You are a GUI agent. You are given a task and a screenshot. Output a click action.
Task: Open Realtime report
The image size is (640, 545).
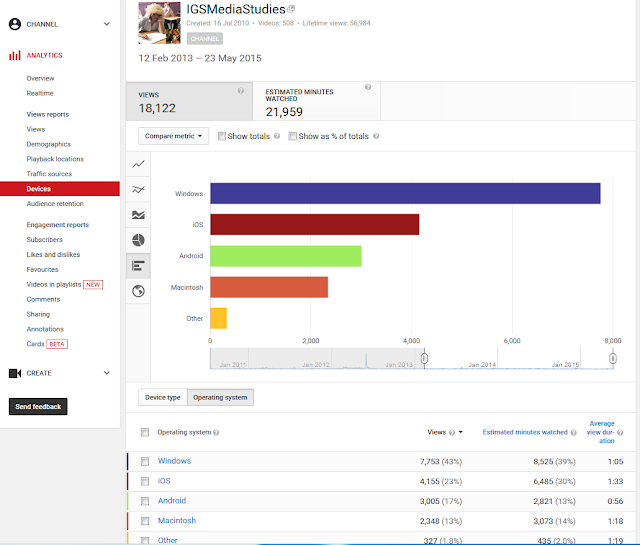[40, 93]
